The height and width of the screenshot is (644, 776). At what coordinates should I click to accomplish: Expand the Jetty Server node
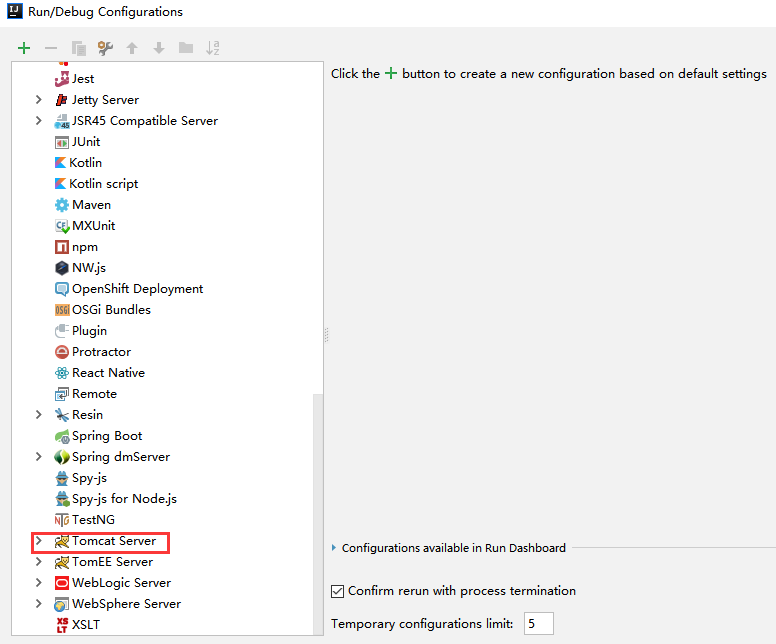click(x=39, y=99)
